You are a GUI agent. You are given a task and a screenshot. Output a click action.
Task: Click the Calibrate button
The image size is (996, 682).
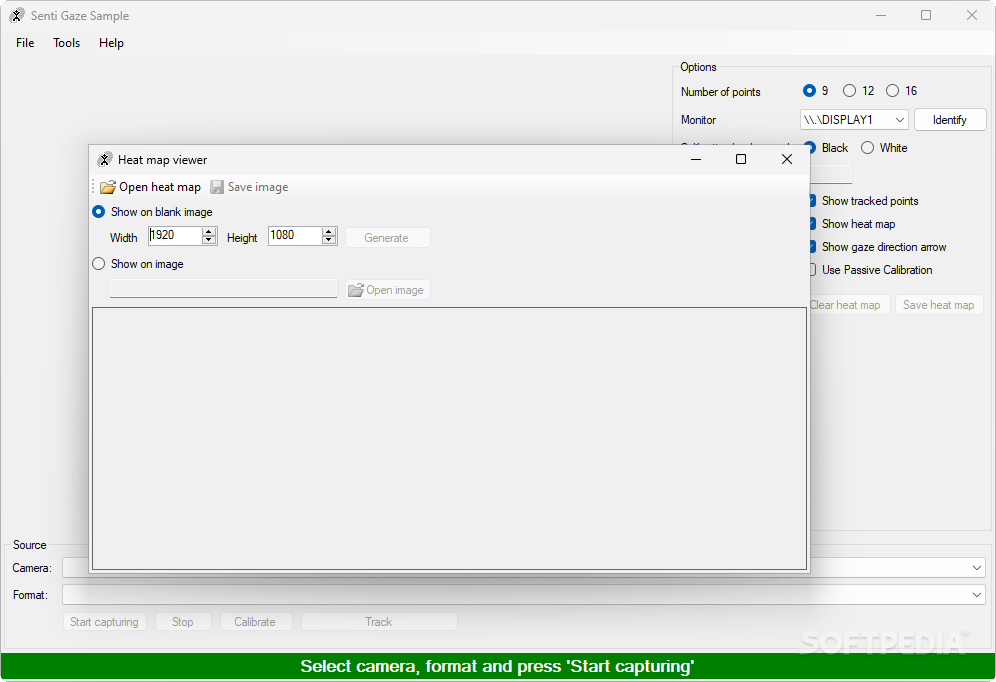[x=255, y=622]
